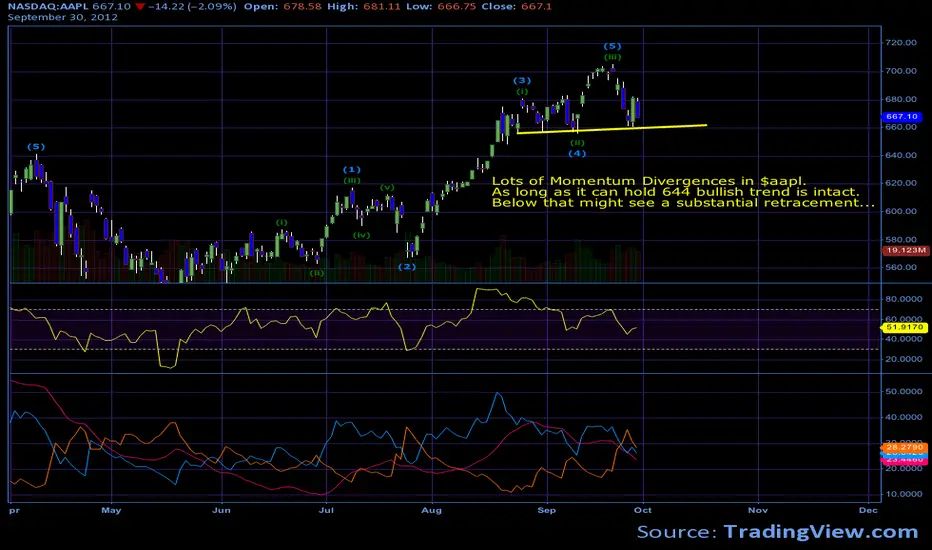Click the Oct label on time axis

(x=643, y=510)
